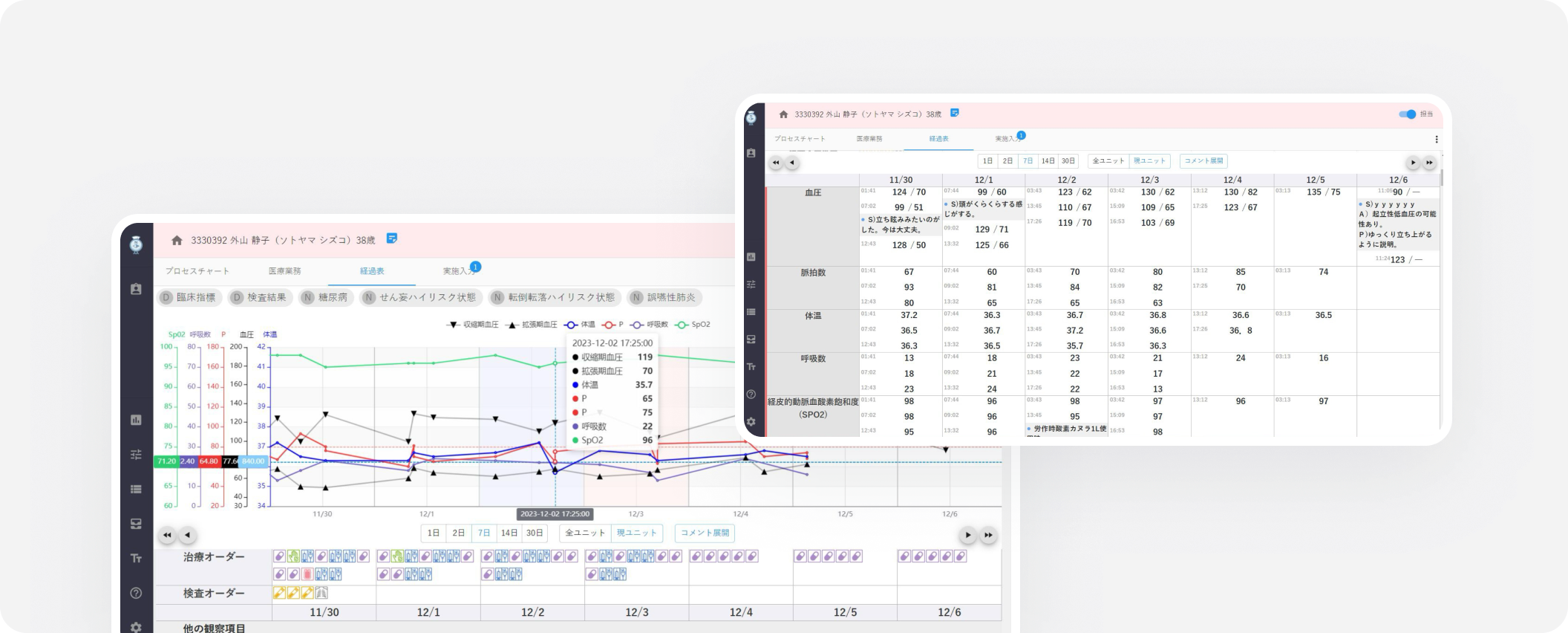Click the rewind double-arrow below the chart
Viewport: 1568px width, 633px height.
point(167,535)
